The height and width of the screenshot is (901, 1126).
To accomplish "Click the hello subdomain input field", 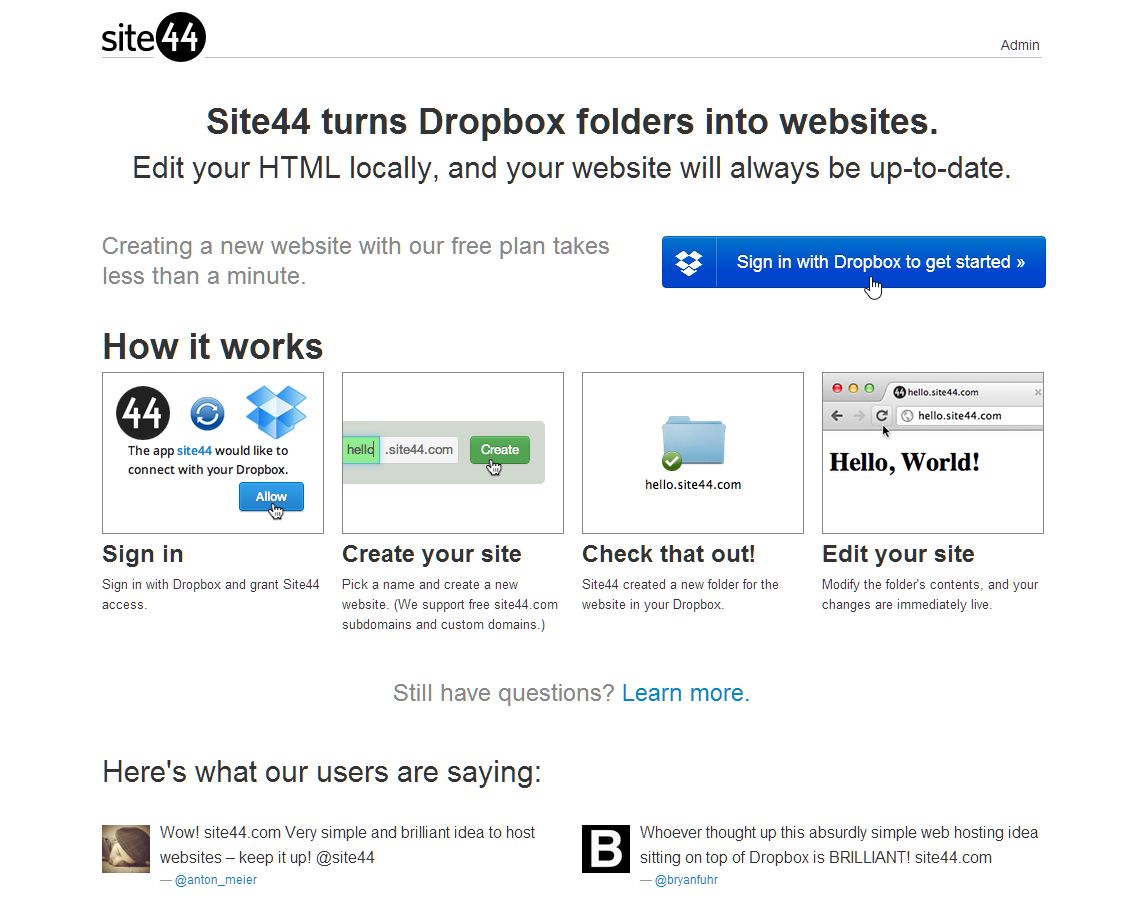I will pos(361,450).
